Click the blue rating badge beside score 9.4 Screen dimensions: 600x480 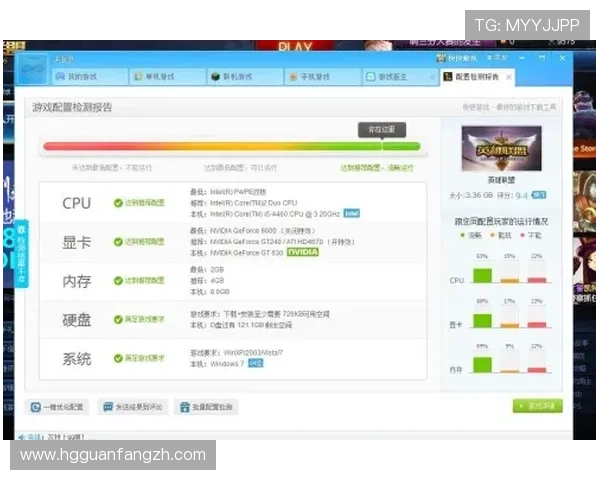(539, 195)
